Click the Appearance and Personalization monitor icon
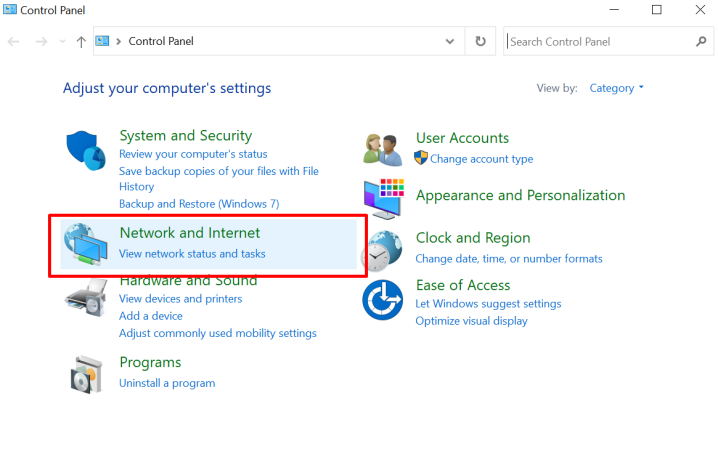Screen dimensions: 718x470 click(382, 199)
